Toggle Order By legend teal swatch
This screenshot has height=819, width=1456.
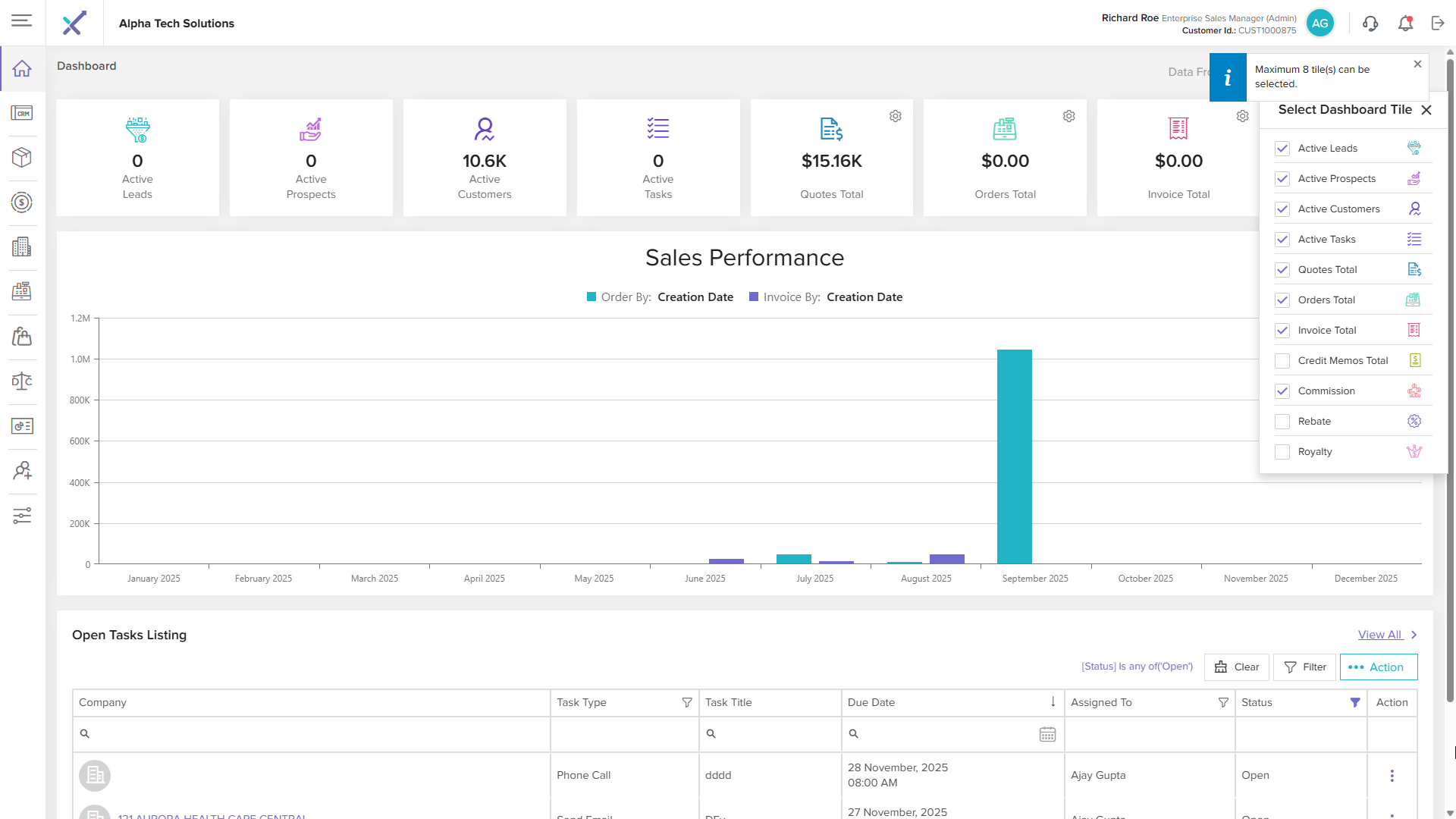591,297
